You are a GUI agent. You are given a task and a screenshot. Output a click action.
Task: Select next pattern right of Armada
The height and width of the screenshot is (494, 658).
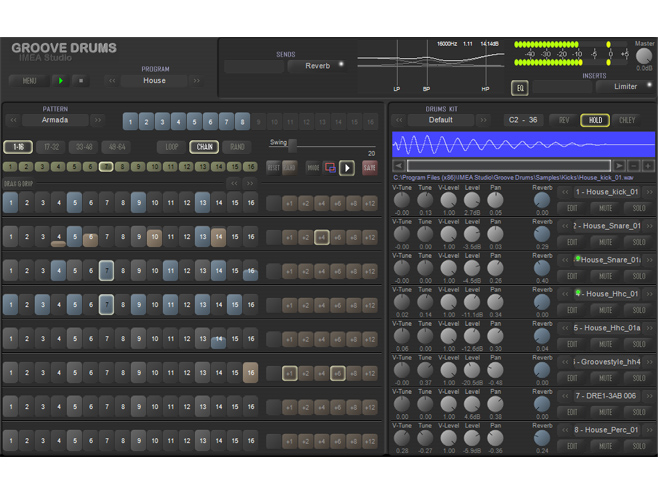98,120
